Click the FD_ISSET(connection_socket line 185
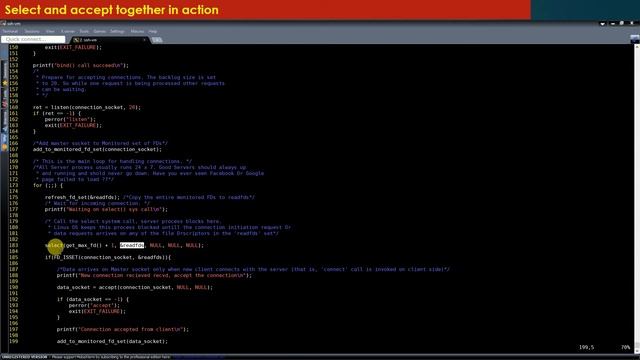This screenshot has height=360, width=640. click(x=108, y=258)
